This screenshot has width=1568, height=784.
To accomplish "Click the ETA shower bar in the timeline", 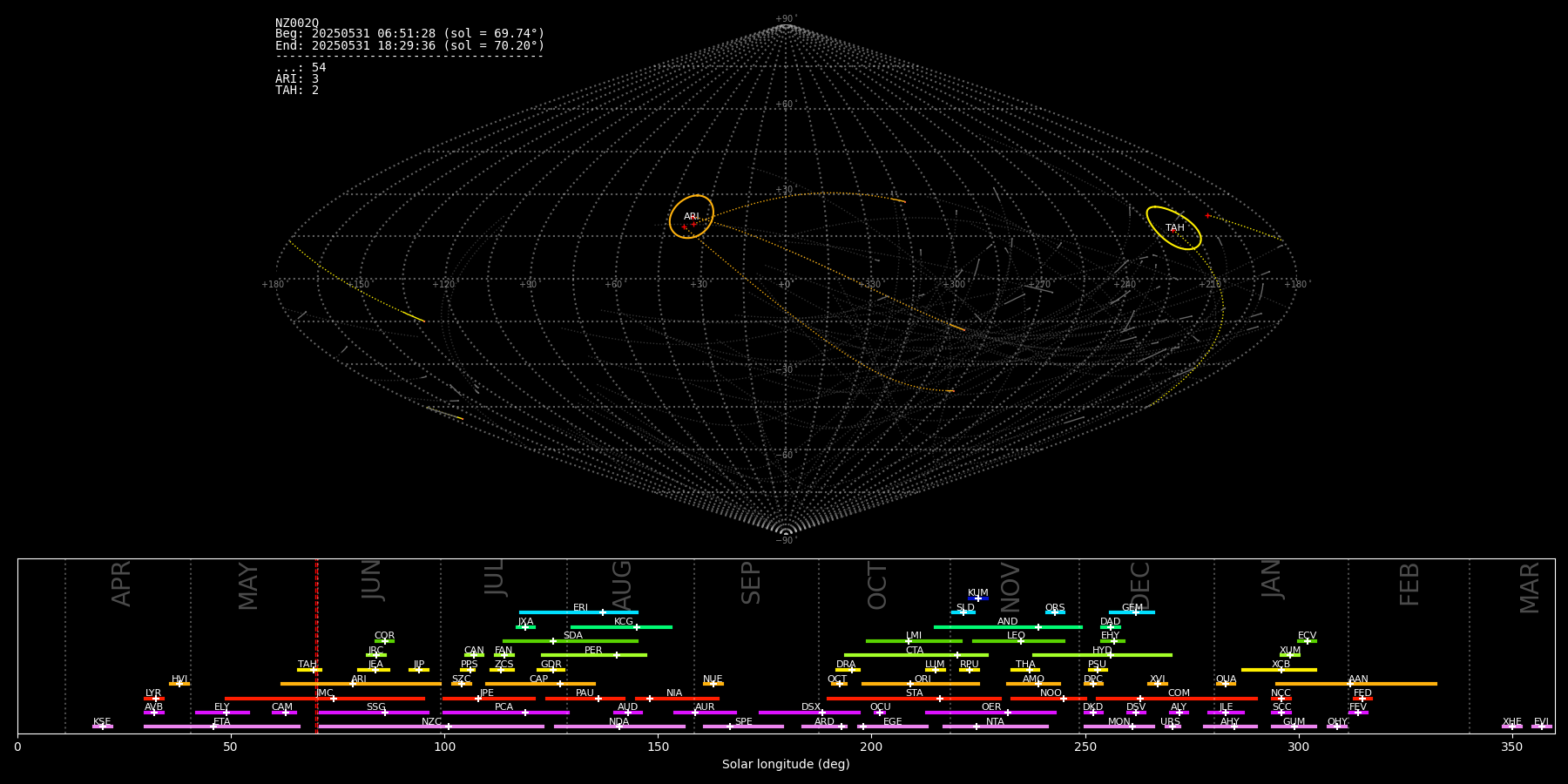I will tap(222, 727).
